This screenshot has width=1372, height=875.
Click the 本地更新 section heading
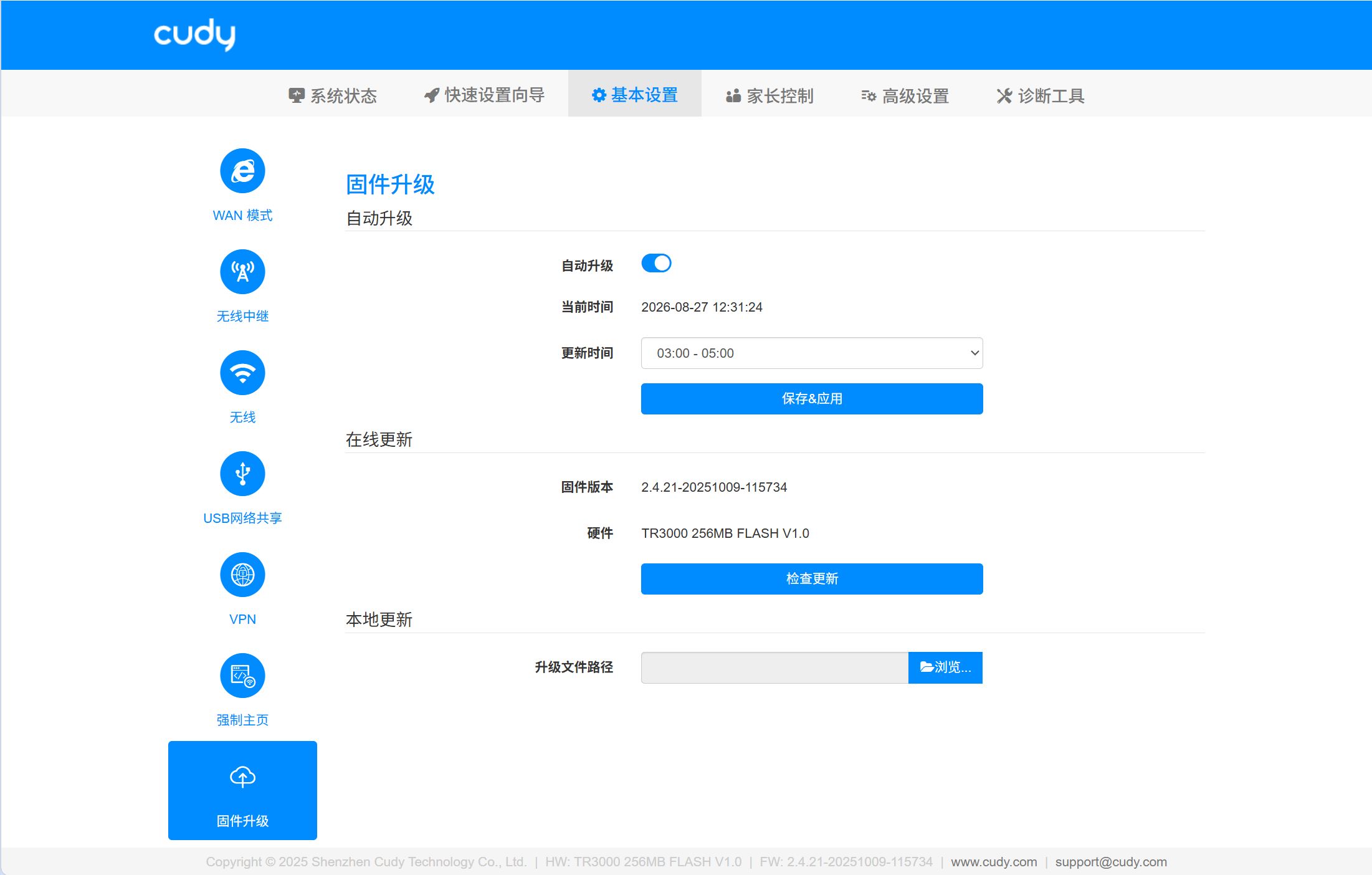(x=379, y=619)
